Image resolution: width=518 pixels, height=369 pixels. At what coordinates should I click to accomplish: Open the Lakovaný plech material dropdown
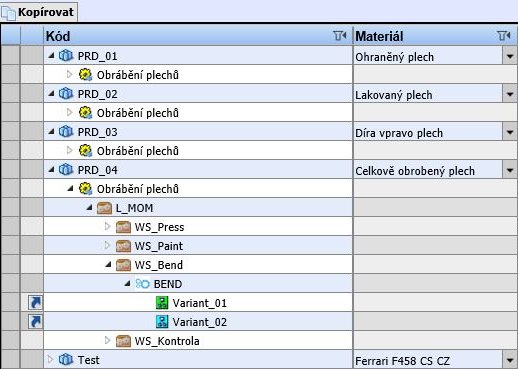[x=510, y=94]
